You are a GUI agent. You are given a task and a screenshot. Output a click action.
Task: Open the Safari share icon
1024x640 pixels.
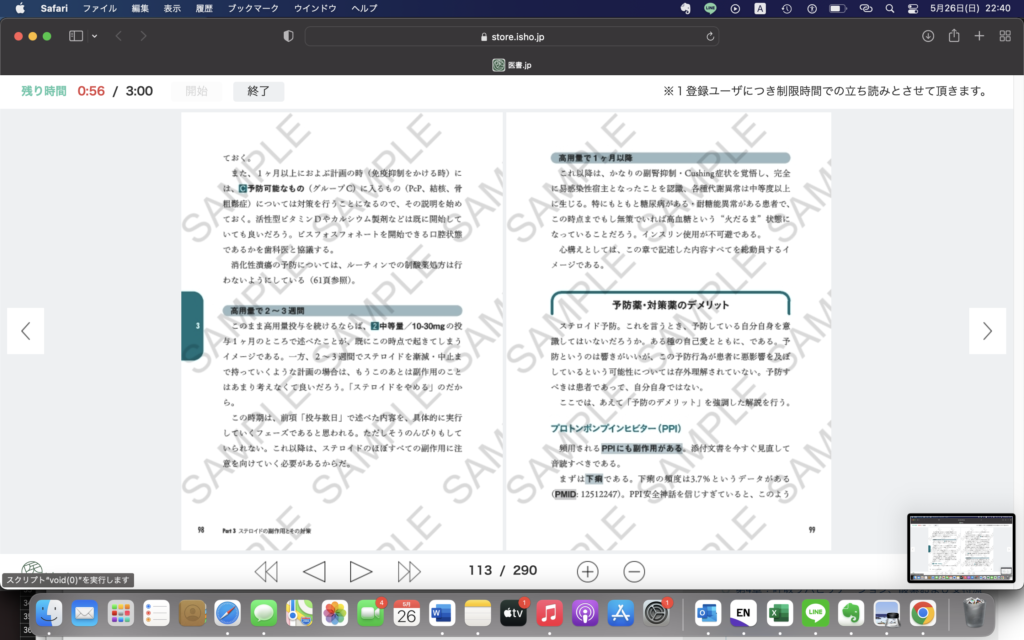point(954,36)
